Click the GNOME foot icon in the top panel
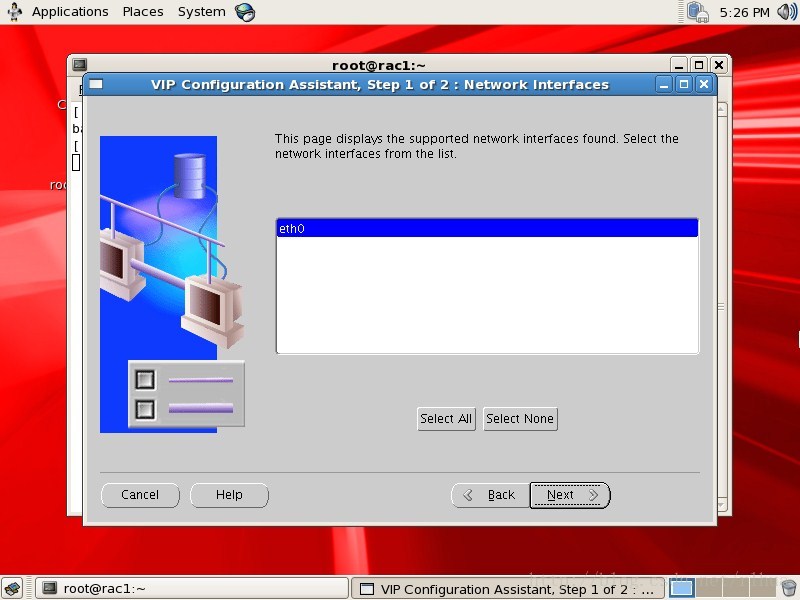Viewport: 800px width, 600px height. [14, 12]
